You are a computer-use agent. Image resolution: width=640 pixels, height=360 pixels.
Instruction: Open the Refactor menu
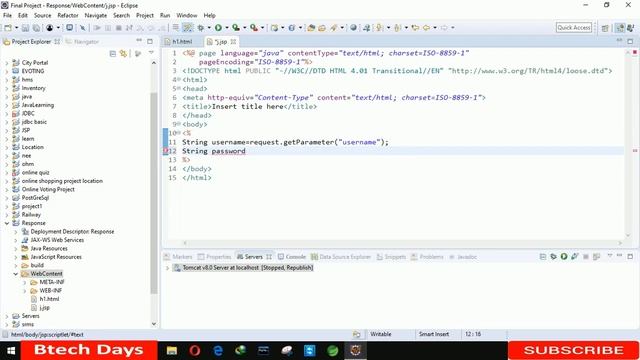(68, 16)
